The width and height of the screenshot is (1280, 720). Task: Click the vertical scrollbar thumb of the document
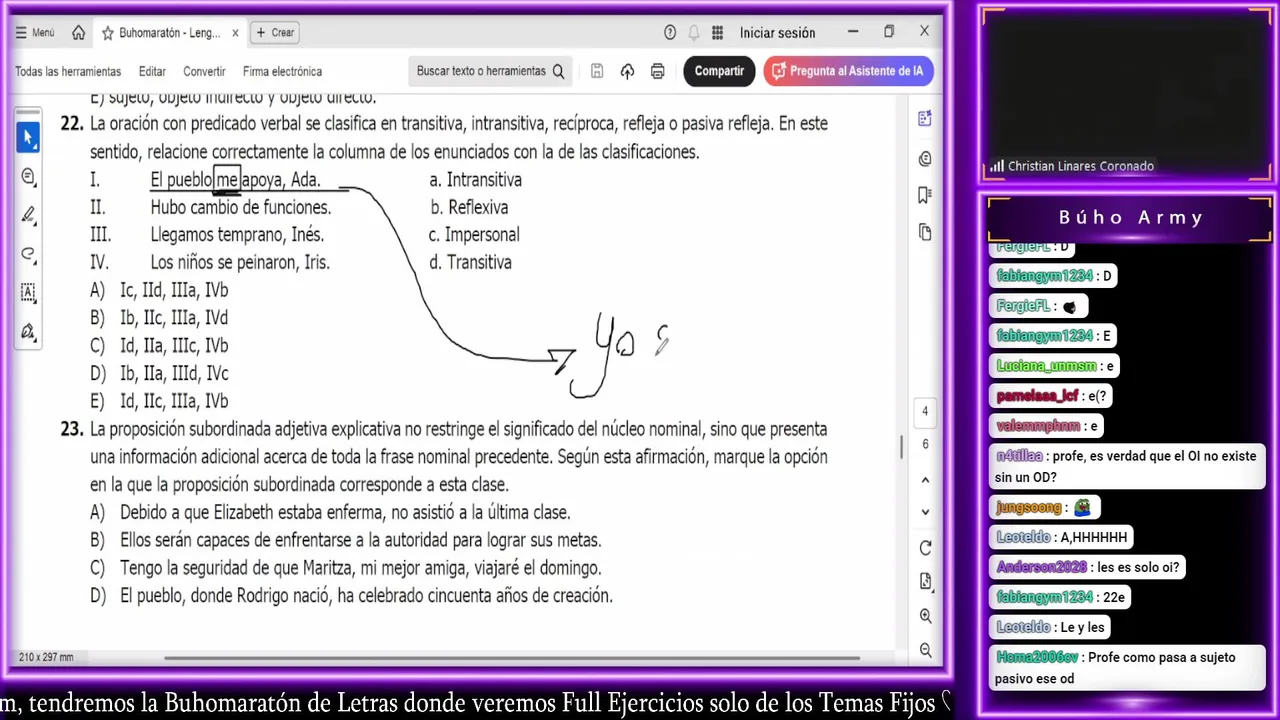[901, 446]
